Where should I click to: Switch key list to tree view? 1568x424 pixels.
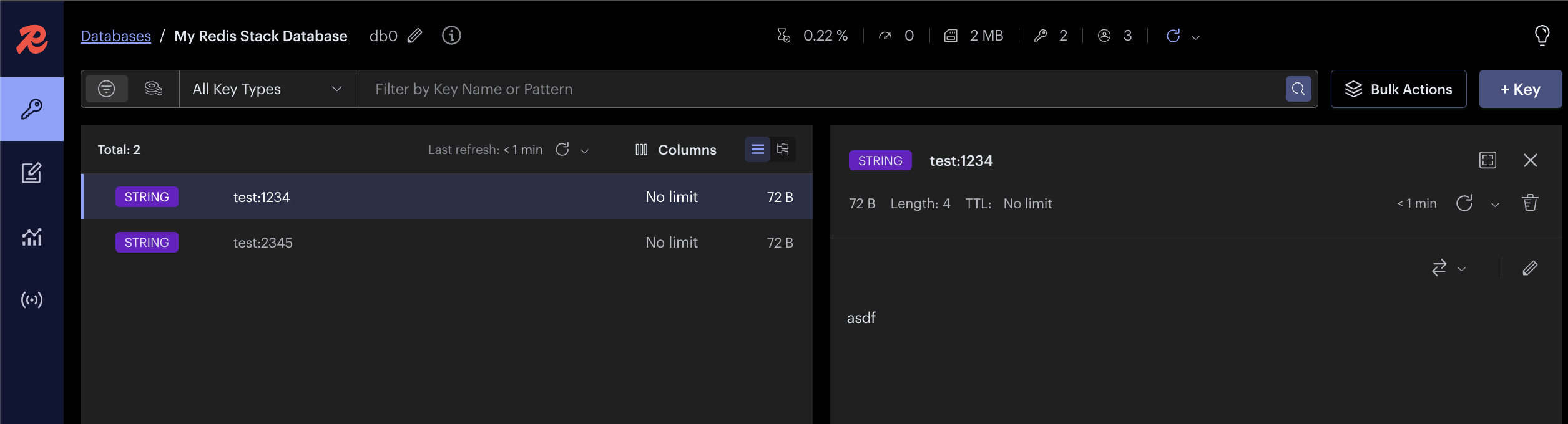coord(783,150)
